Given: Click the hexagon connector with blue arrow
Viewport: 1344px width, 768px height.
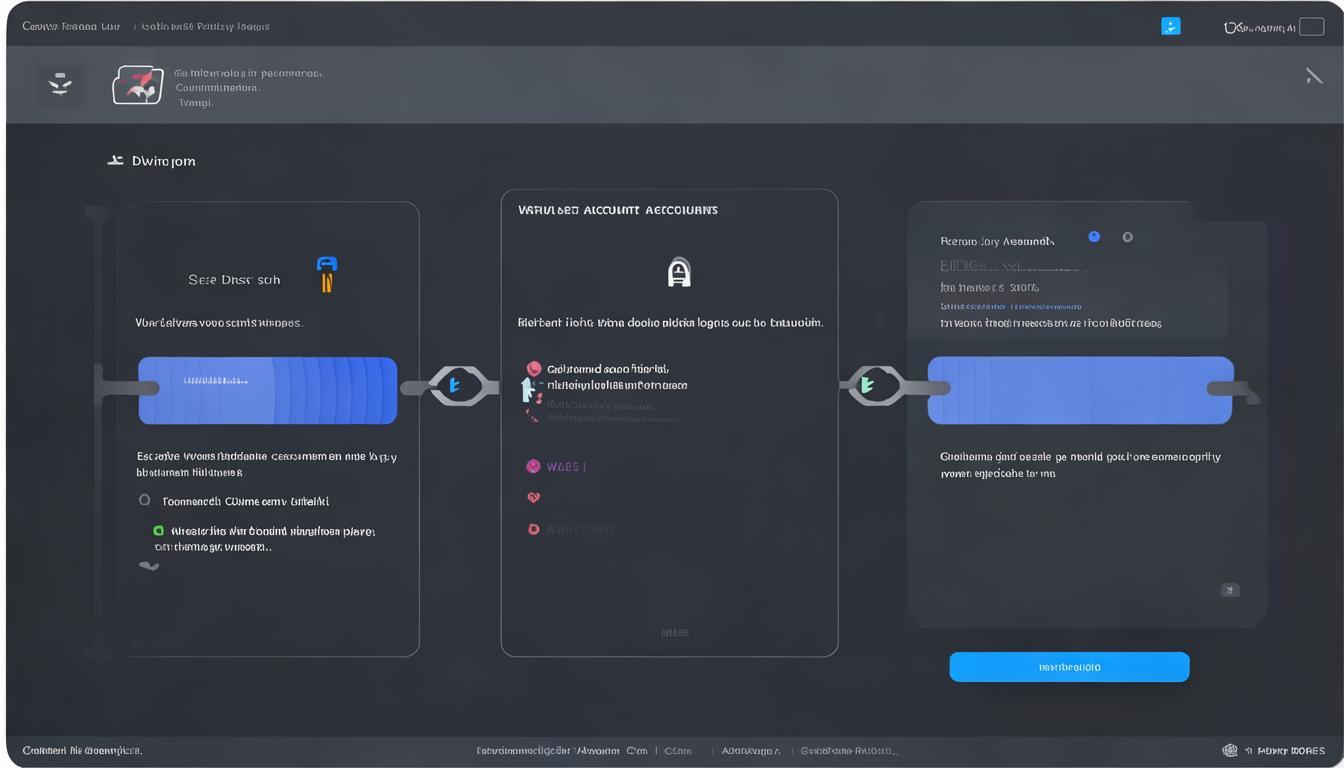Looking at the screenshot, I should tap(456, 385).
